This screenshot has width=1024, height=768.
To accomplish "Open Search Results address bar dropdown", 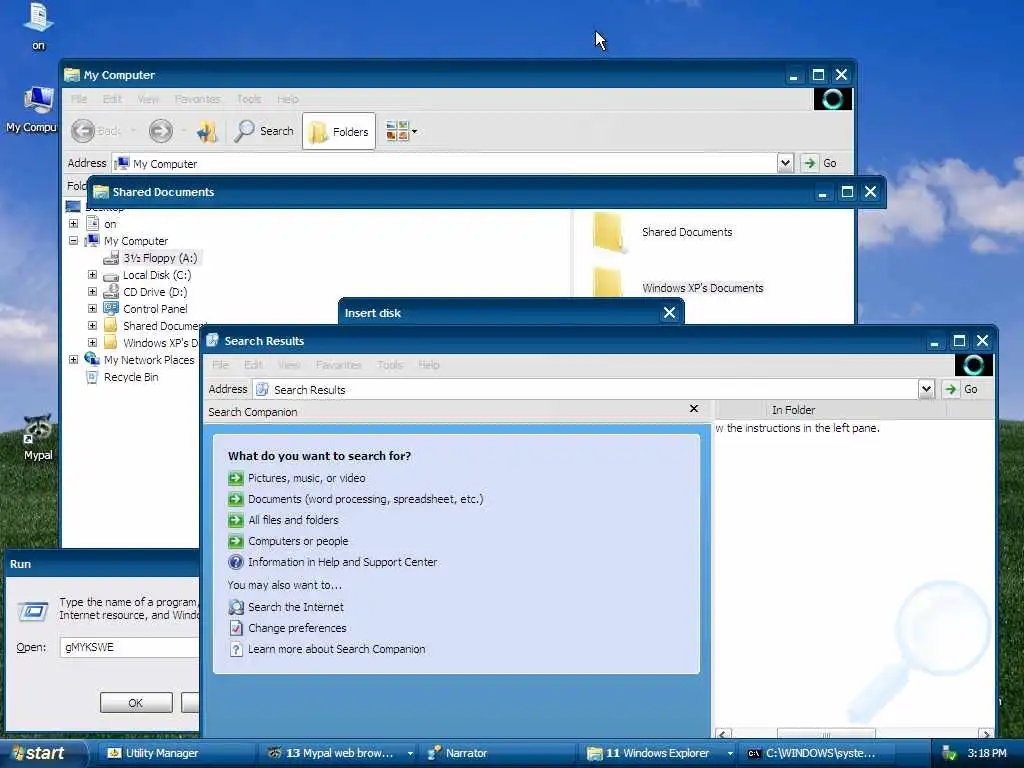I will click(926, 389).
